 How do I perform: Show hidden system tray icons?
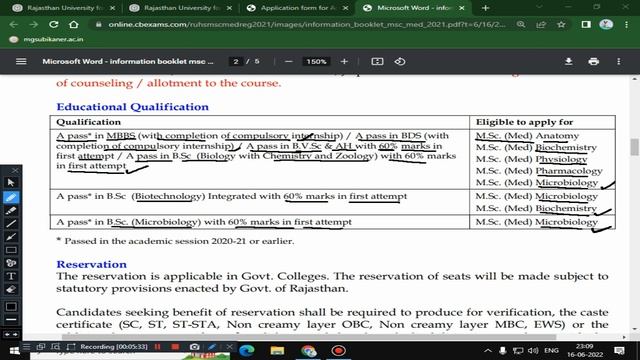click(x=488, y=351)
